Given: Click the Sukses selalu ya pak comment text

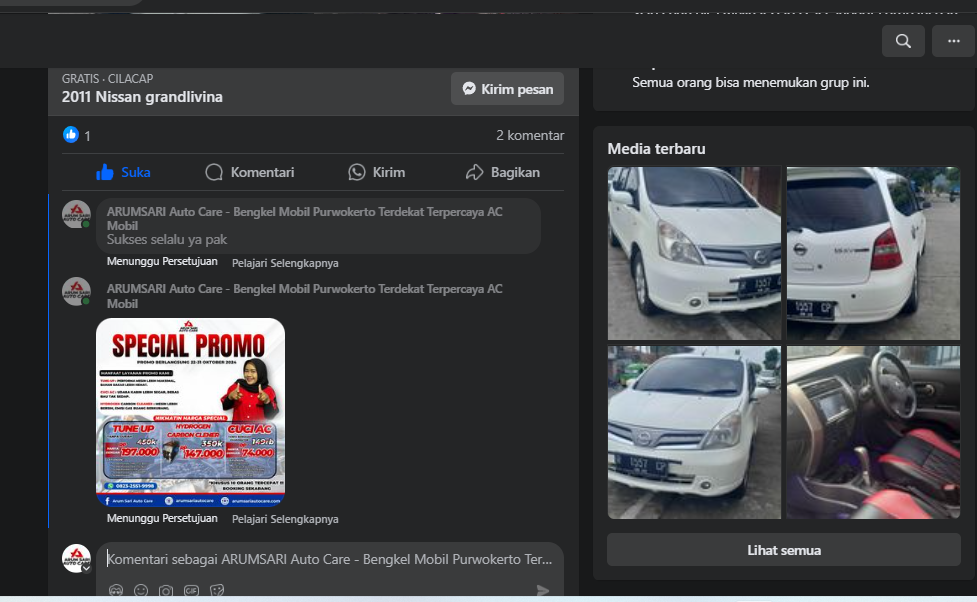Looking at the screenshot, I should click(x=166, y=239).
